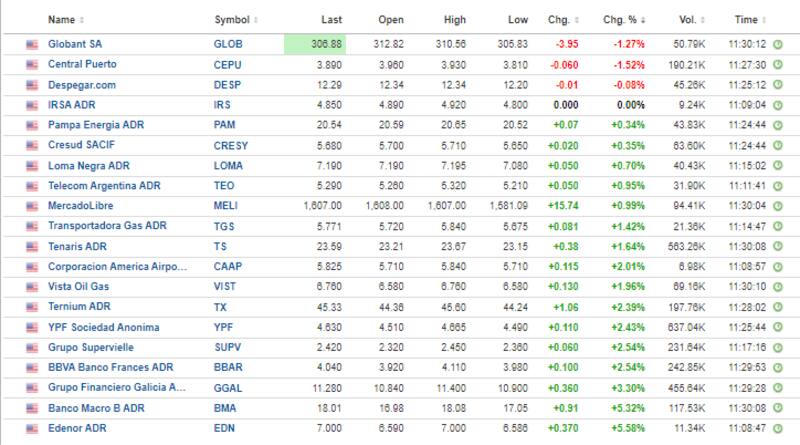Viewport: 800px width, 445px height.
Task: Open the Pampa Energia ADR link
Action: tap(96, 125)
